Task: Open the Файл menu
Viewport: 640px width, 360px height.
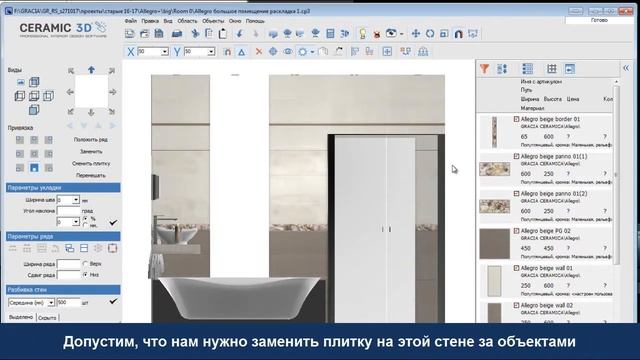Action: (x=131, y=21)
